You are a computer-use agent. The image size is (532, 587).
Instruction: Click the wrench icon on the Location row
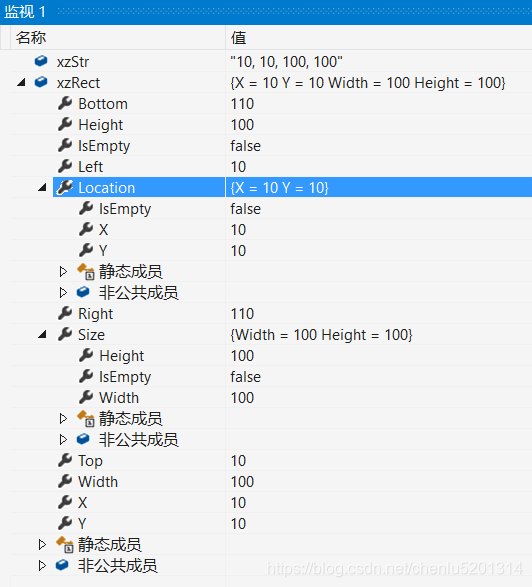point(65,187)
